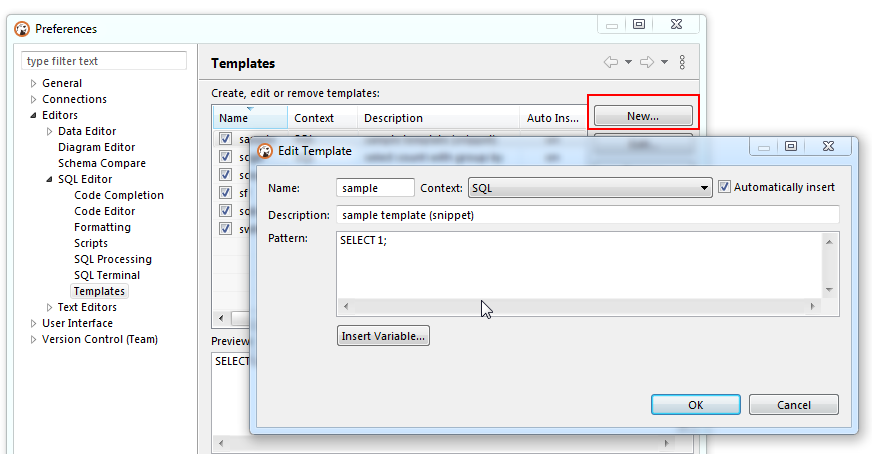Click into the Pattern text area

pyautogui.click(x=579, y=266)
